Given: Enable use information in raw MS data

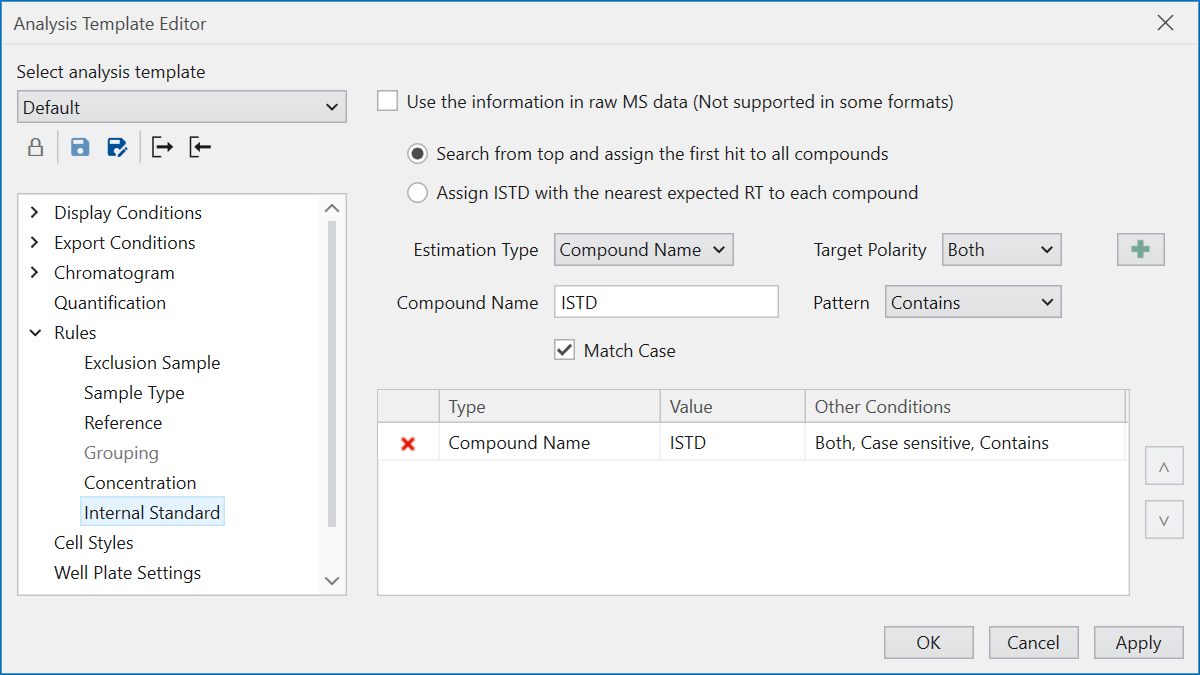Looking at the screenshot, I should [388, 101].
